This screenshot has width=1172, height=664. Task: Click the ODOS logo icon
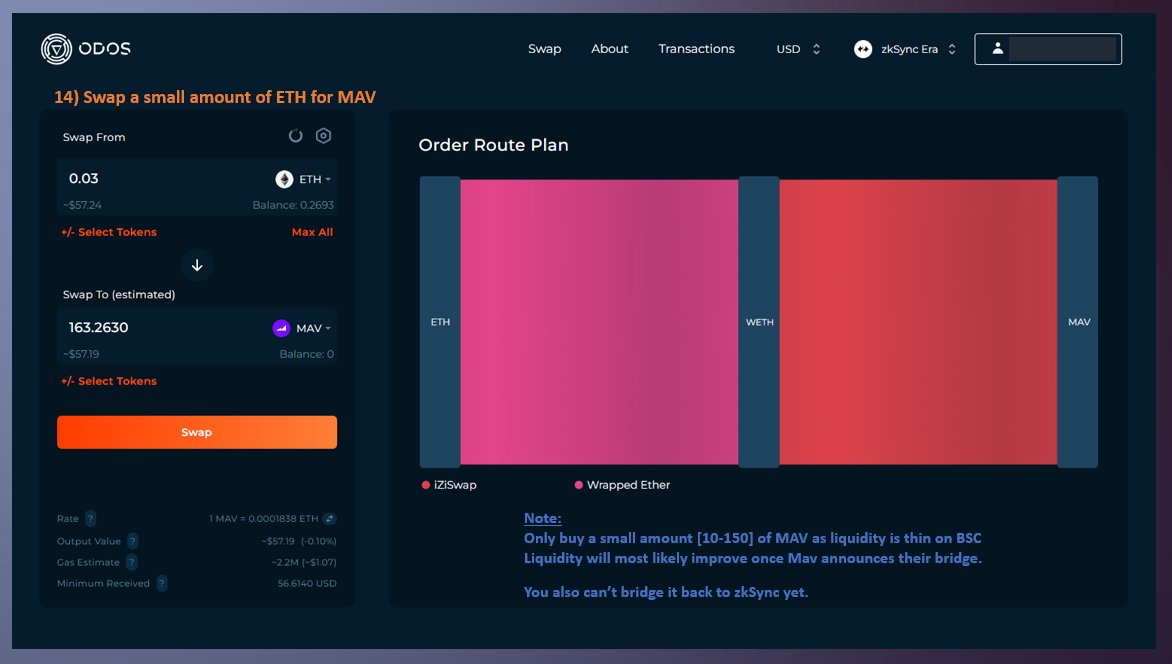tap(56, 49)
